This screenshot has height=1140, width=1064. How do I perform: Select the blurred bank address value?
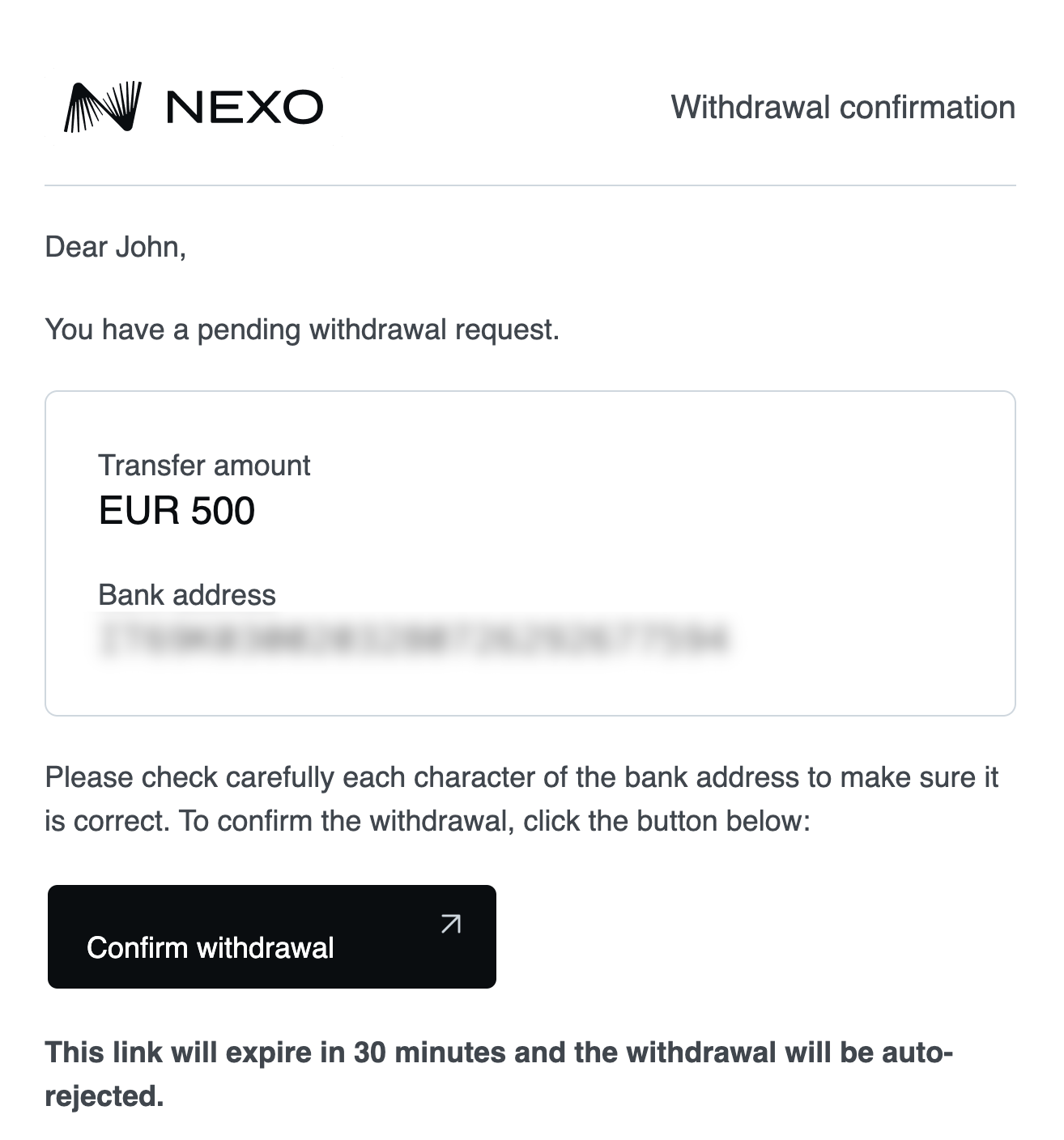pos(417,639)
